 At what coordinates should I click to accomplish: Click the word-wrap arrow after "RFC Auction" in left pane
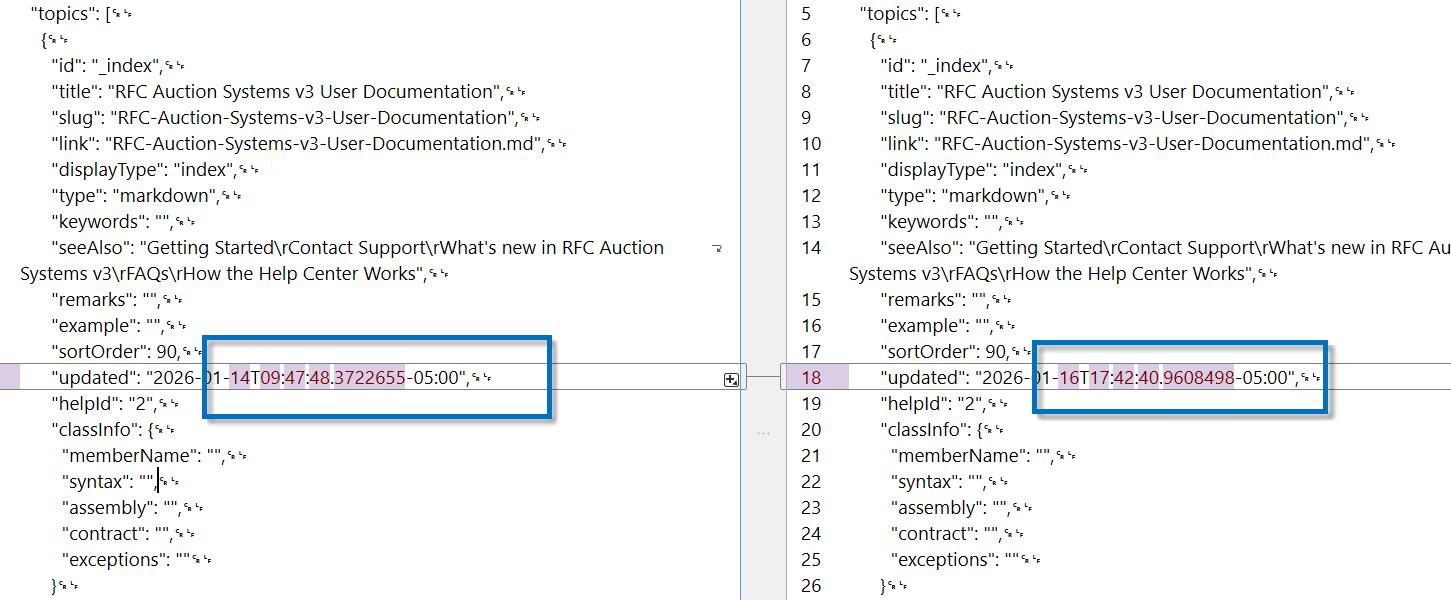(x=716, y=248)
